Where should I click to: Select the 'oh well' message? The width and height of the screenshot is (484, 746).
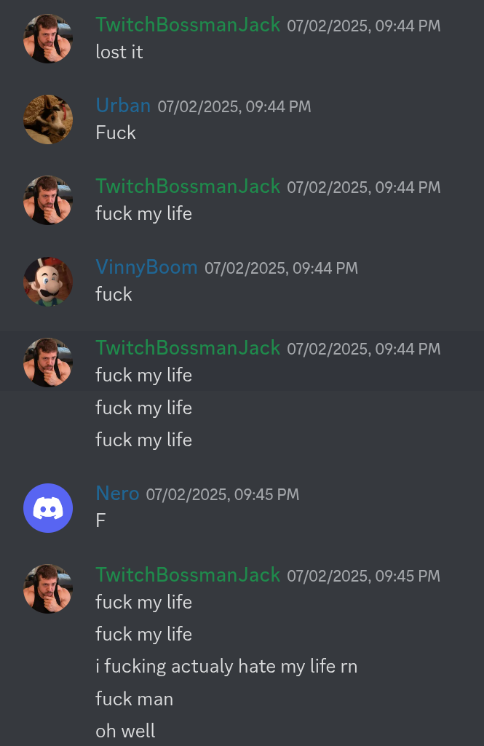[x=125, y=731]
